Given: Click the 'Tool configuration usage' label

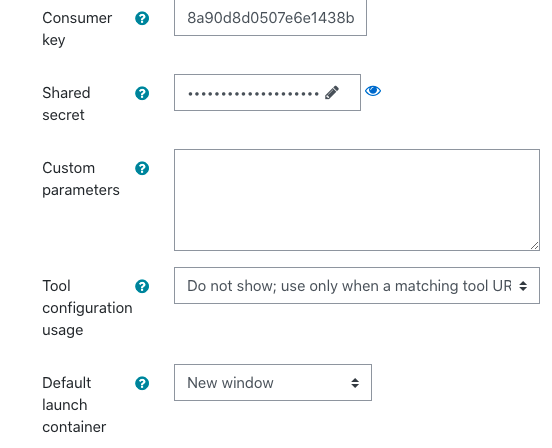Looking at the screenshot, I should tap(87, 308).
